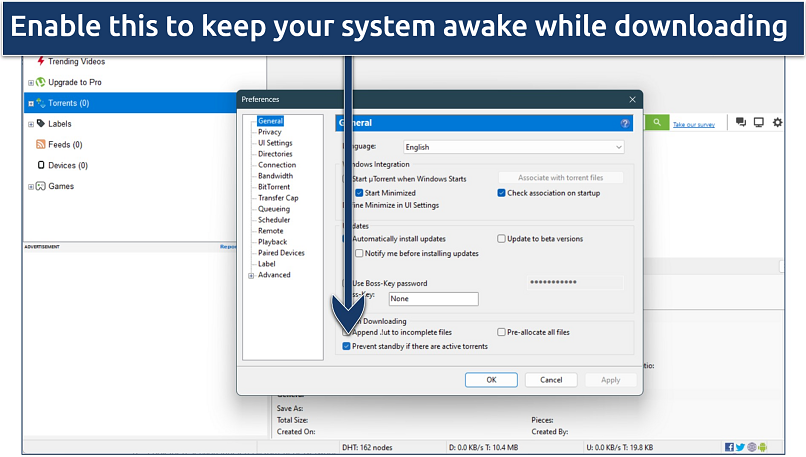Click the help question mark in Preferences

[x=625, y=123]
